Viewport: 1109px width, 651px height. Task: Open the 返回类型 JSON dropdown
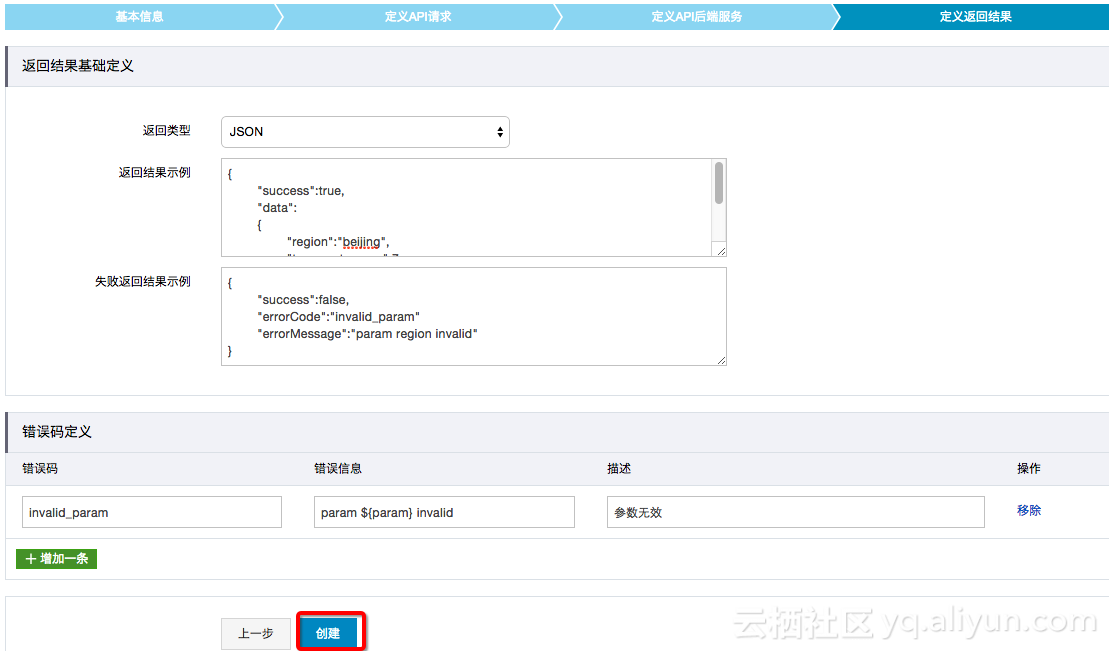365,132
